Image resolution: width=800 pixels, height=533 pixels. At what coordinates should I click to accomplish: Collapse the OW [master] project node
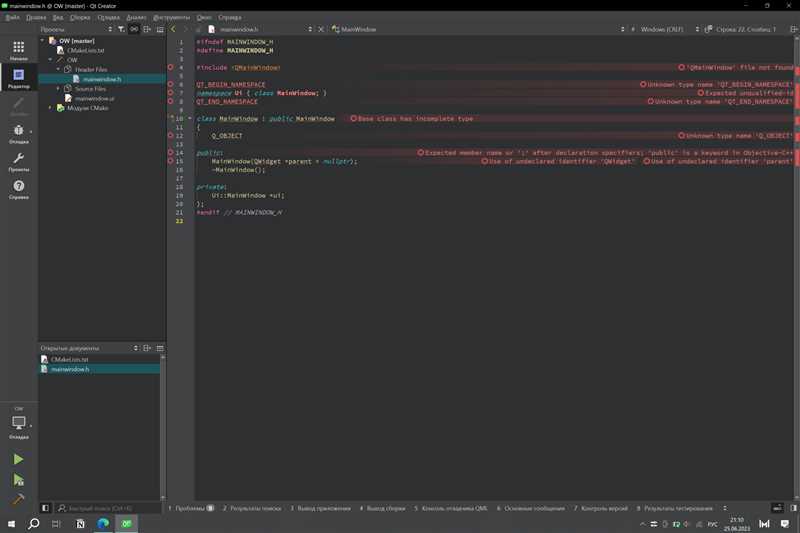pyautogui.click(x=42, y=40)
